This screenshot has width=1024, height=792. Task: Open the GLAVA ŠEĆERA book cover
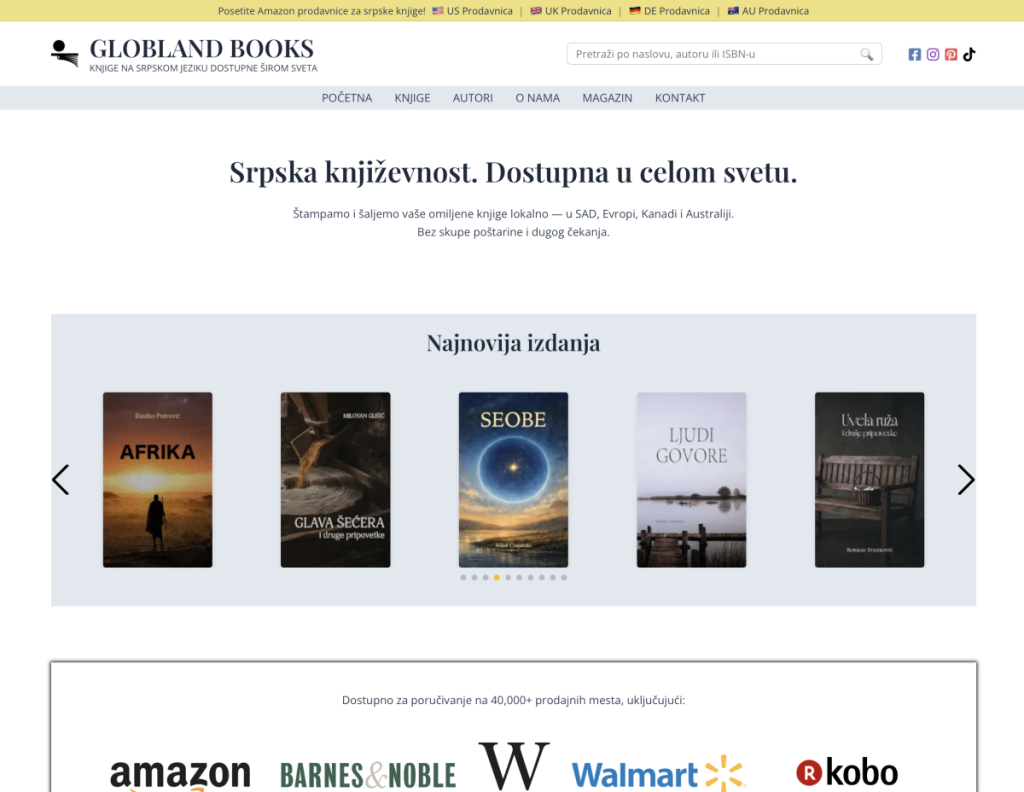point(336,480)
